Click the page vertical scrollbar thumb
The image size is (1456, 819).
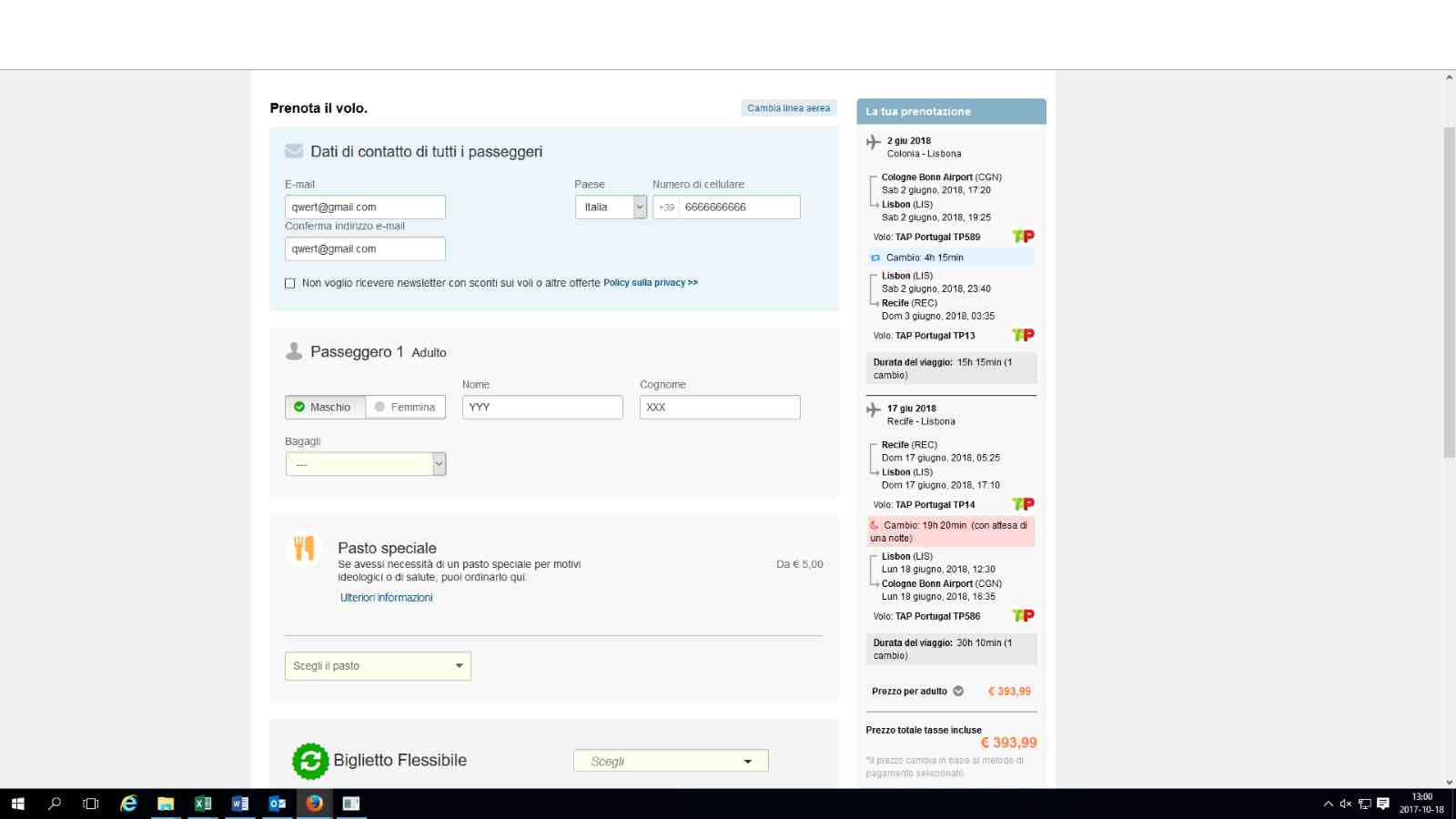[1450, 291]
